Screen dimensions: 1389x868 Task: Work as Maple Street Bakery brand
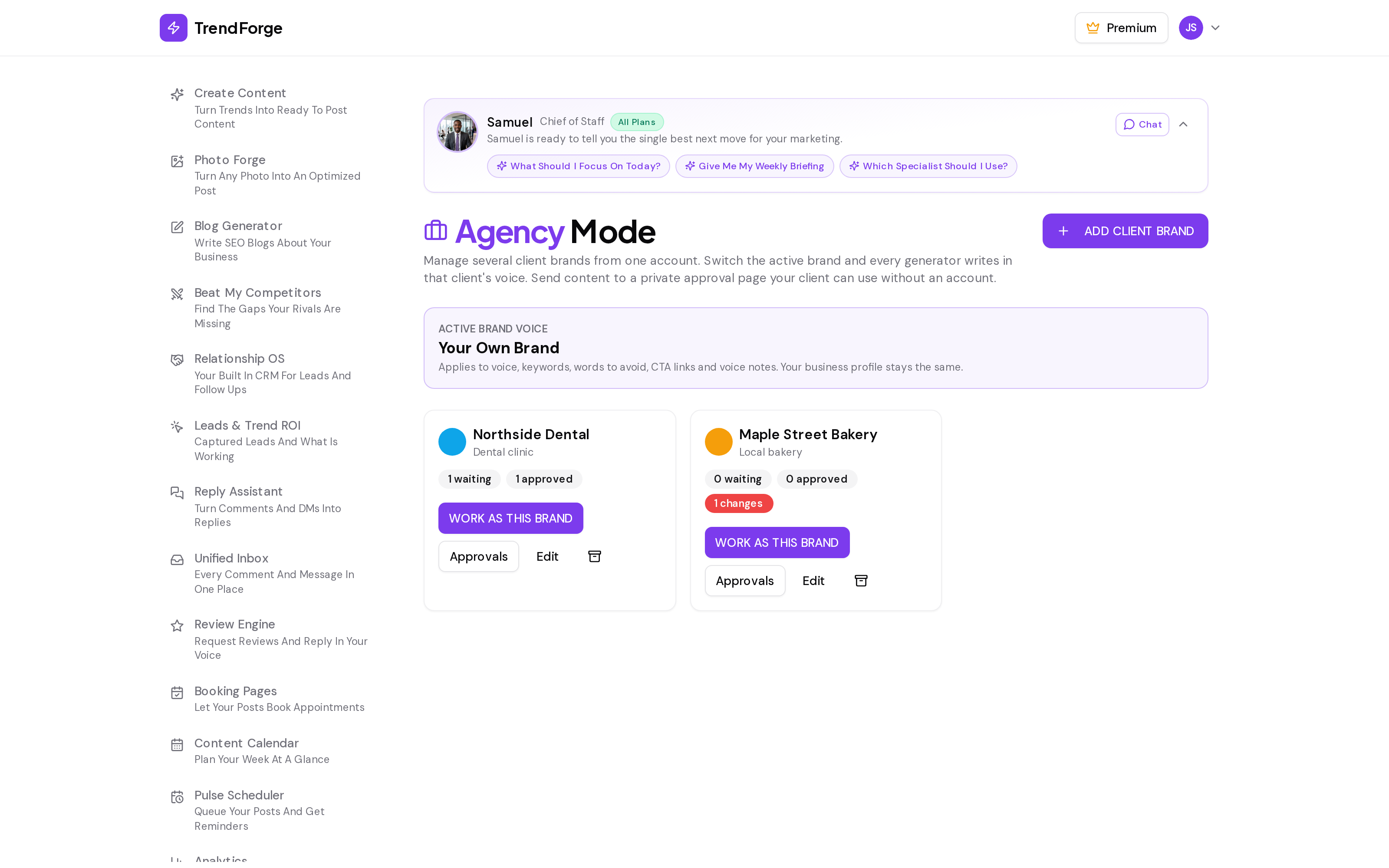tap(777, 542)
